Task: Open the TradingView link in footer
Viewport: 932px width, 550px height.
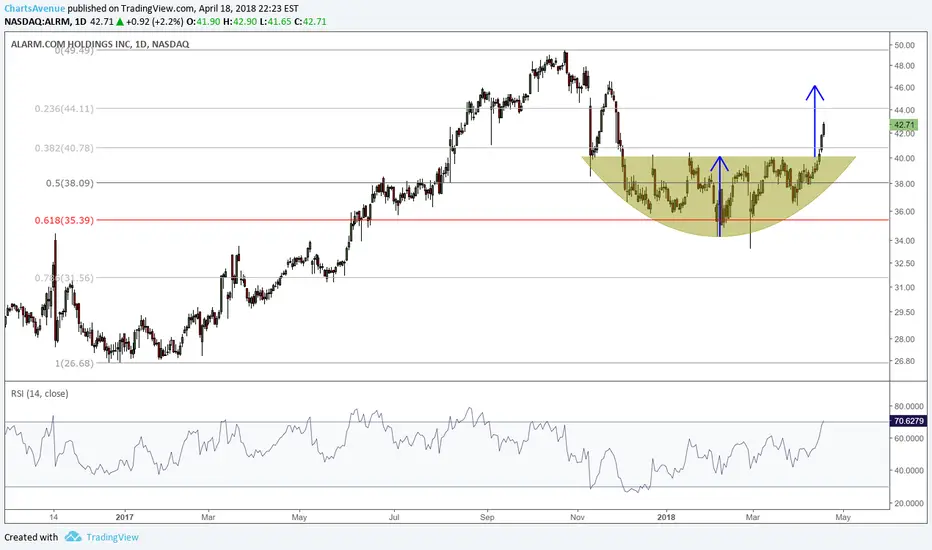Action: [x=112, y=538]
